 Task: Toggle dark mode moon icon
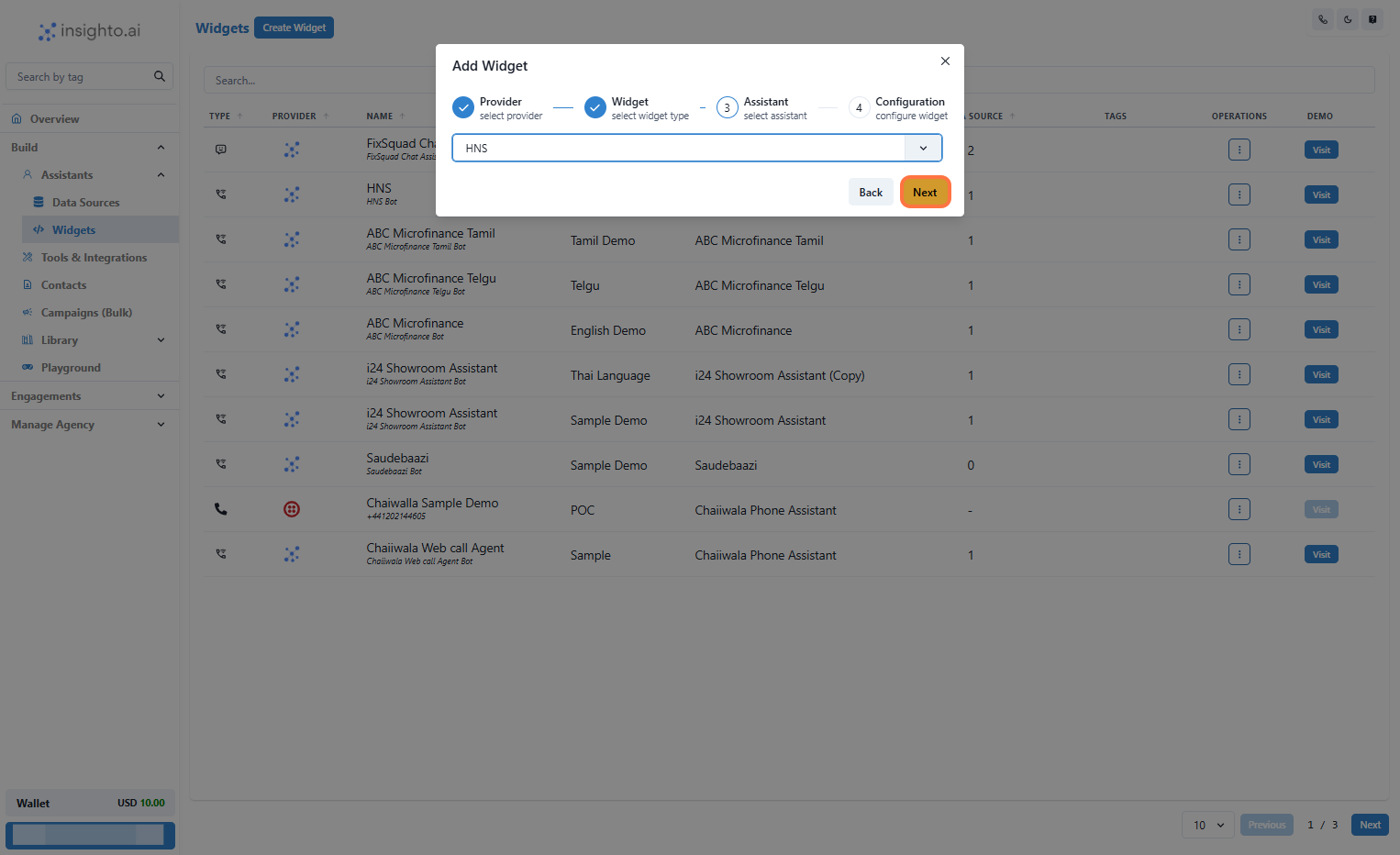[x=1348, y=19]
